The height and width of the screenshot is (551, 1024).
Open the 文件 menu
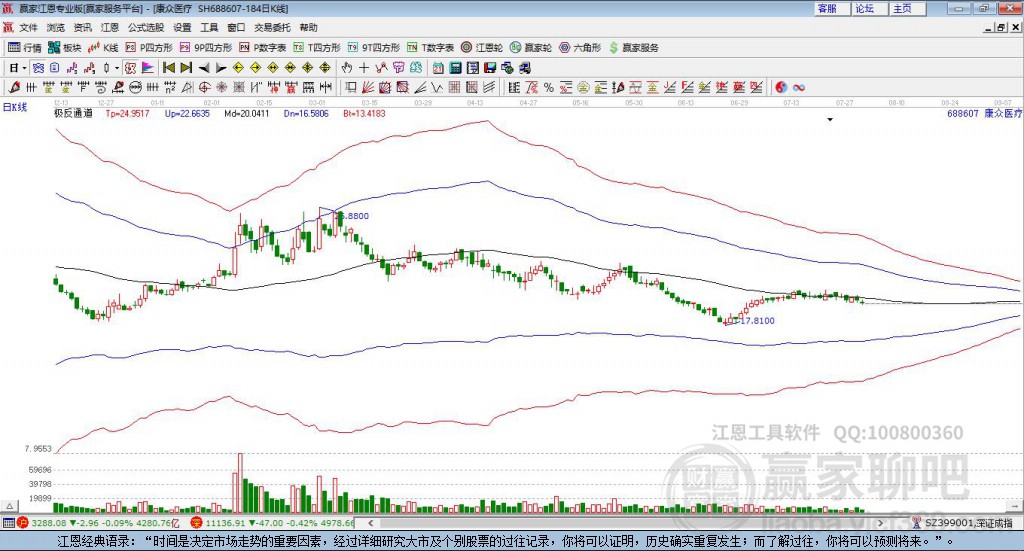[28, 27]
